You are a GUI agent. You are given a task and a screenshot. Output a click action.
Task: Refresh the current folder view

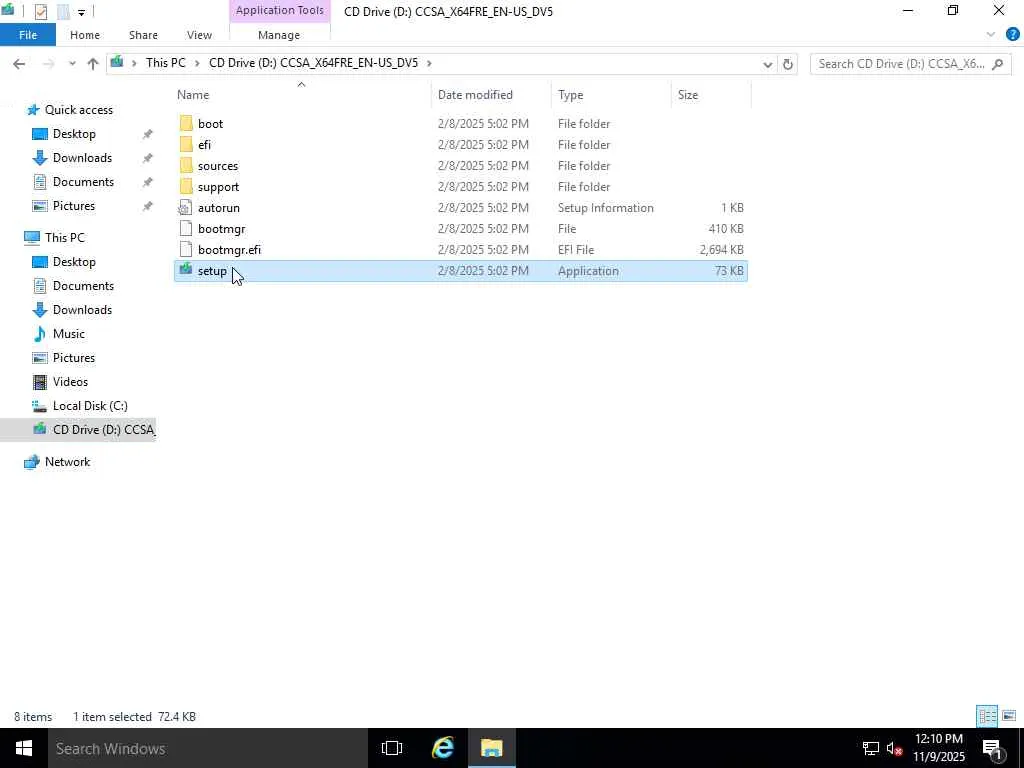click(x=788, y=64)
